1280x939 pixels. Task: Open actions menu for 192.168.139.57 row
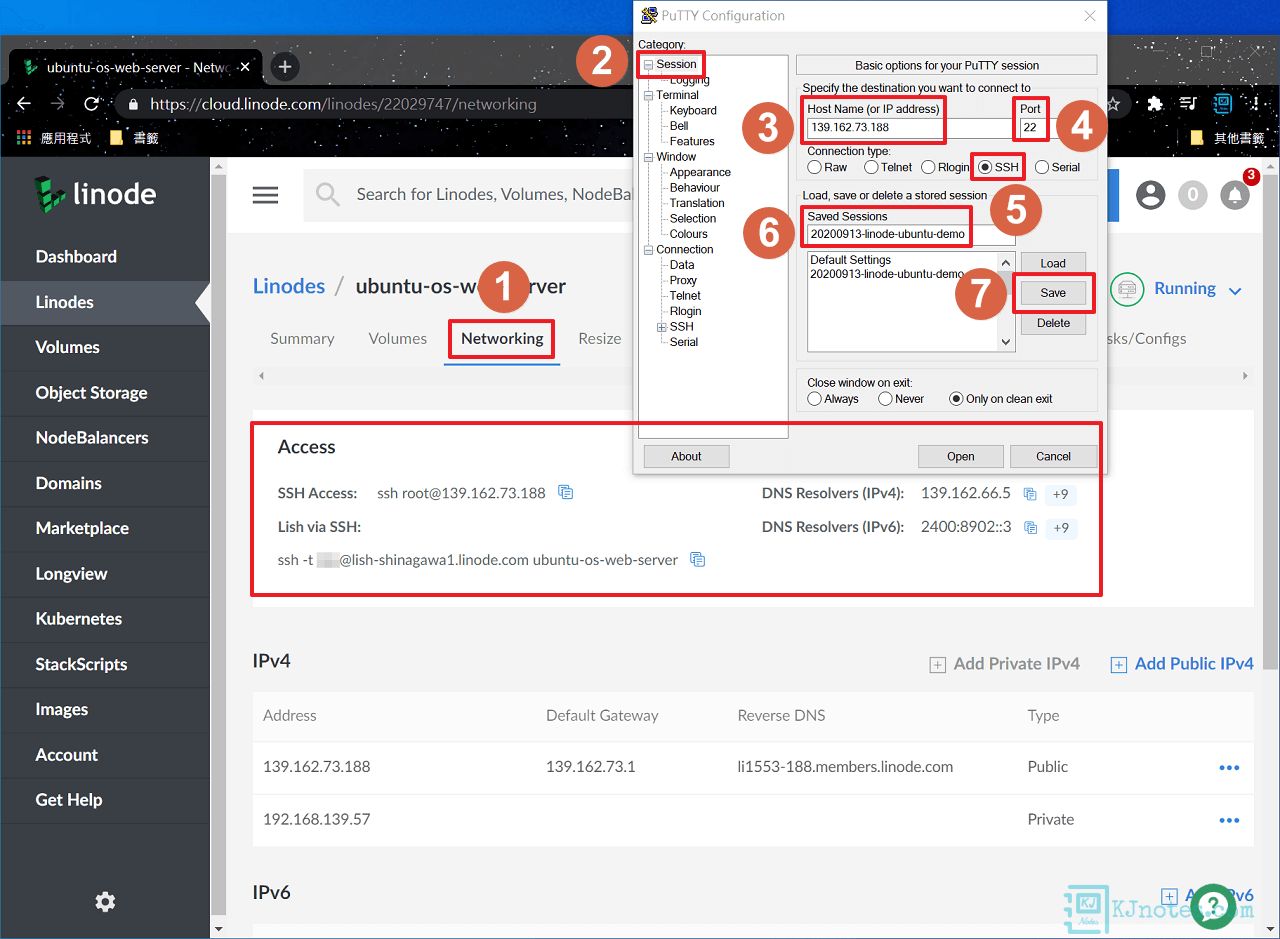(x=1229, y=820)
